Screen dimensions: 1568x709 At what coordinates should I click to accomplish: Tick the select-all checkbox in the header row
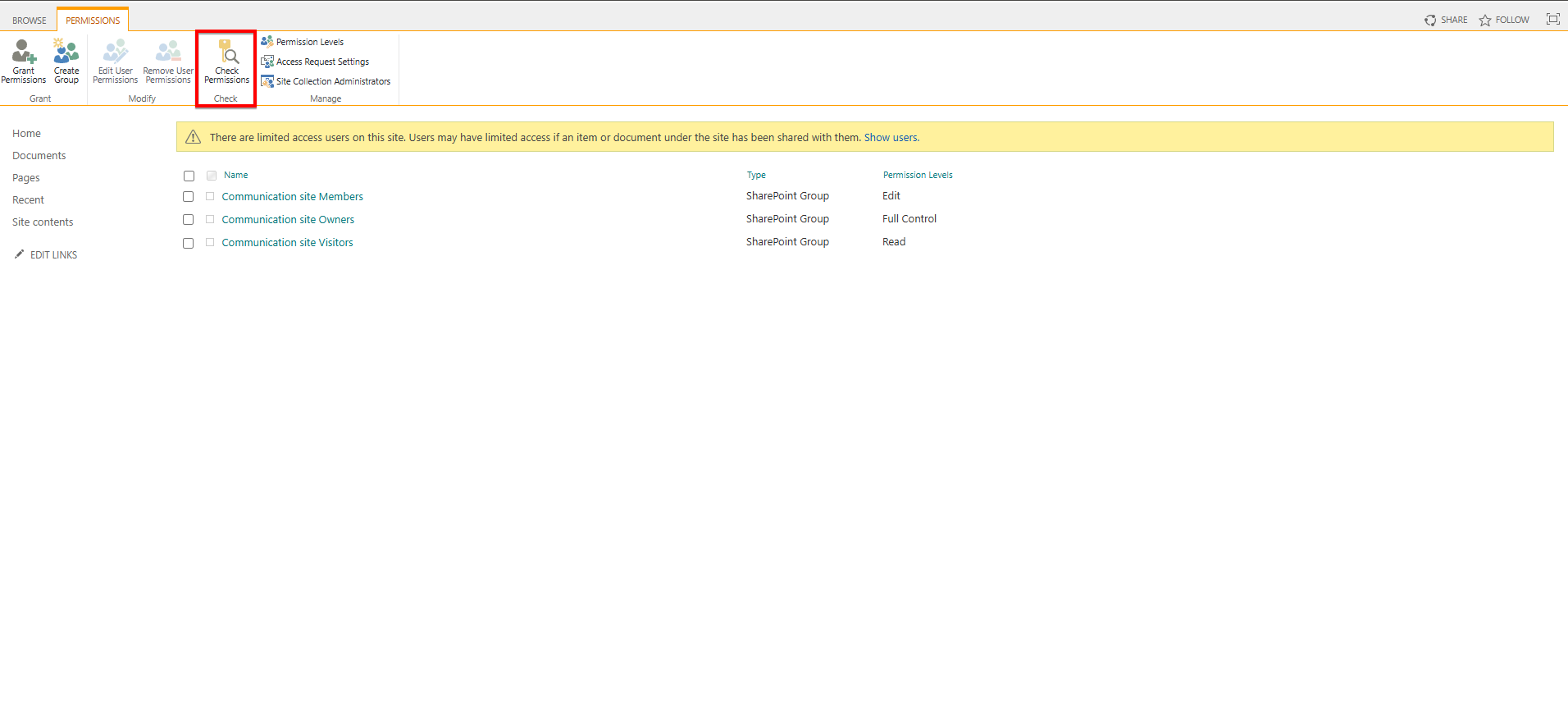coord(189,176)
